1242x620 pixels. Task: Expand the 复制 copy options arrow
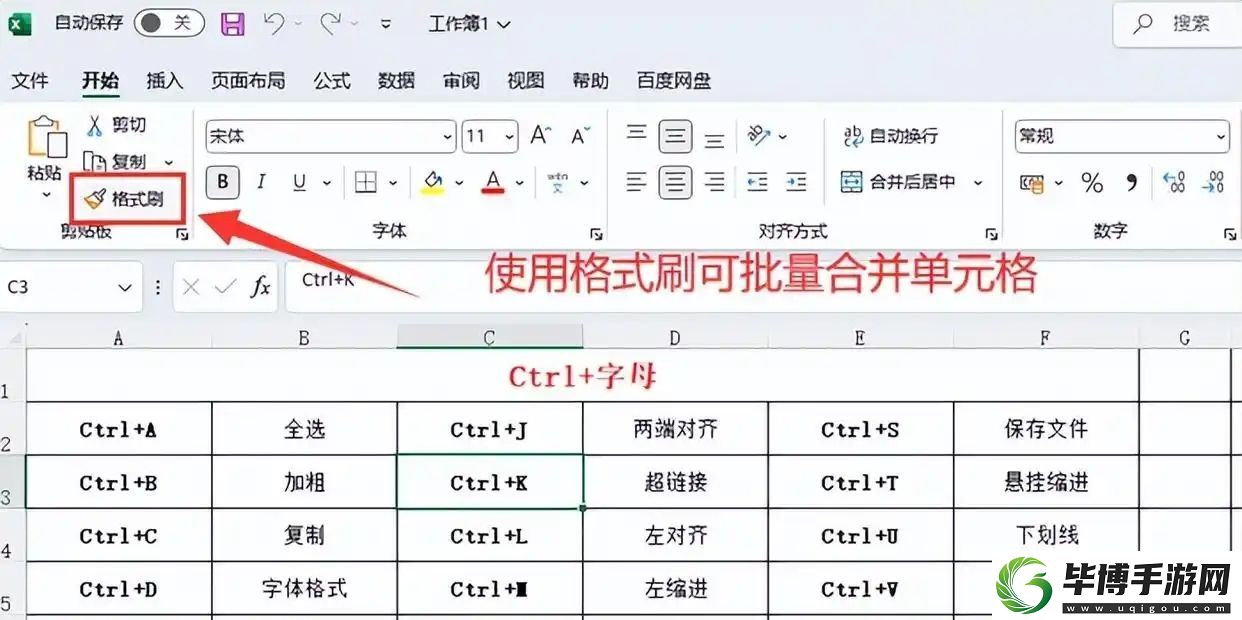[x=168, y=162]
